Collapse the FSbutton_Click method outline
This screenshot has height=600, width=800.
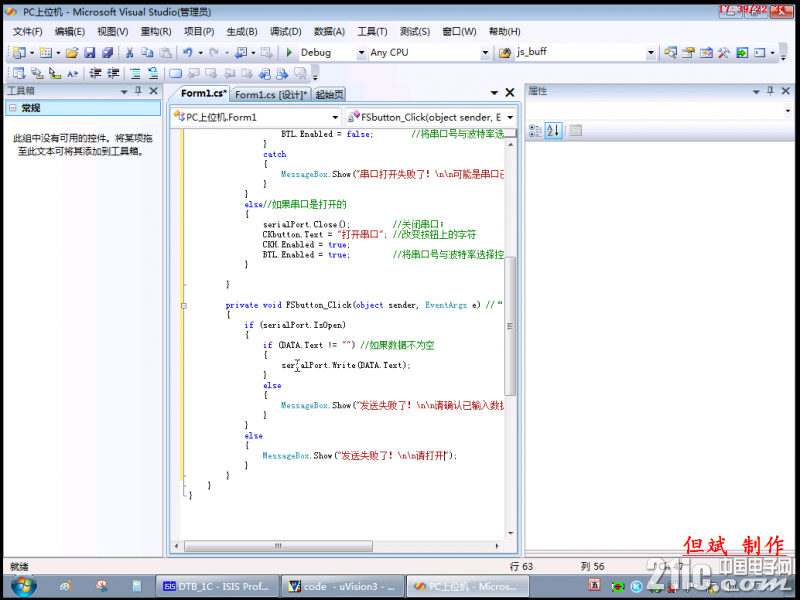[x=184, y=306]
